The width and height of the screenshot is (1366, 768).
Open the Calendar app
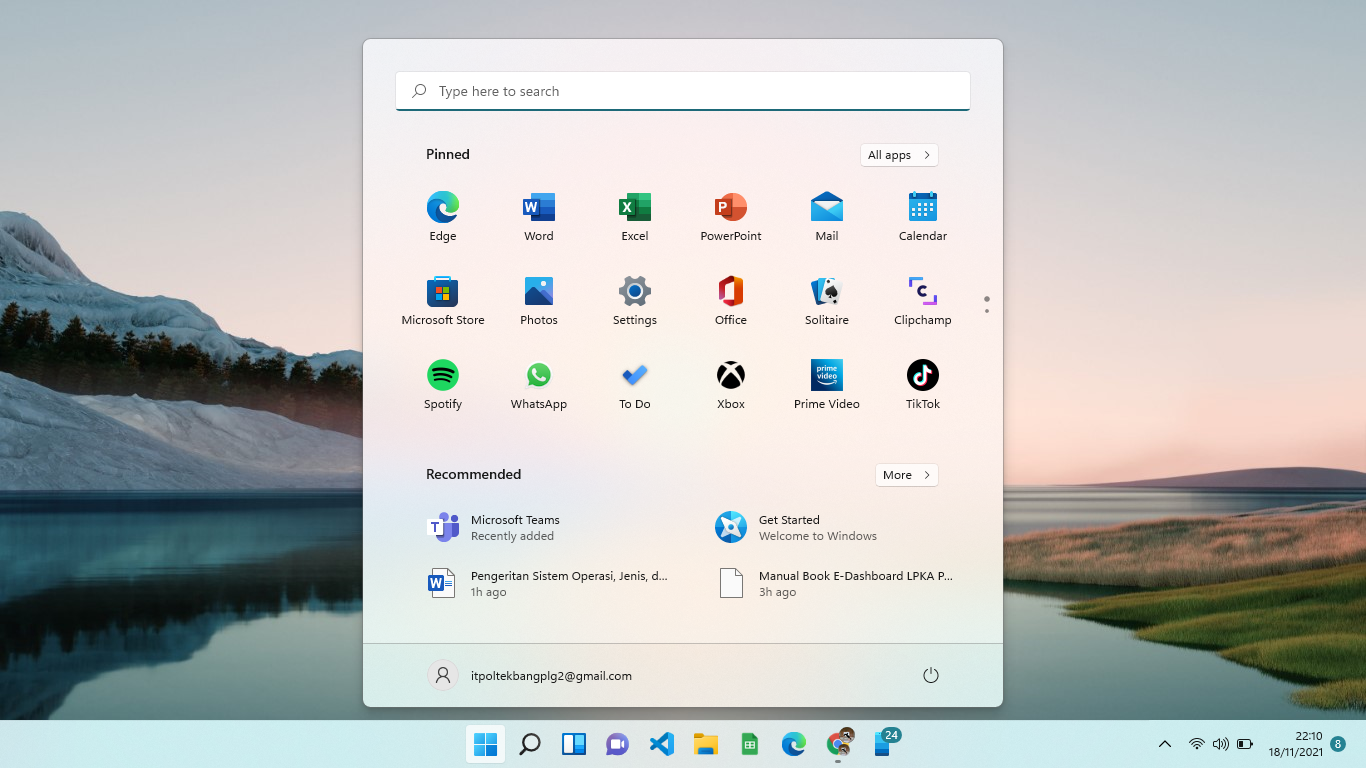click(923, 217)
